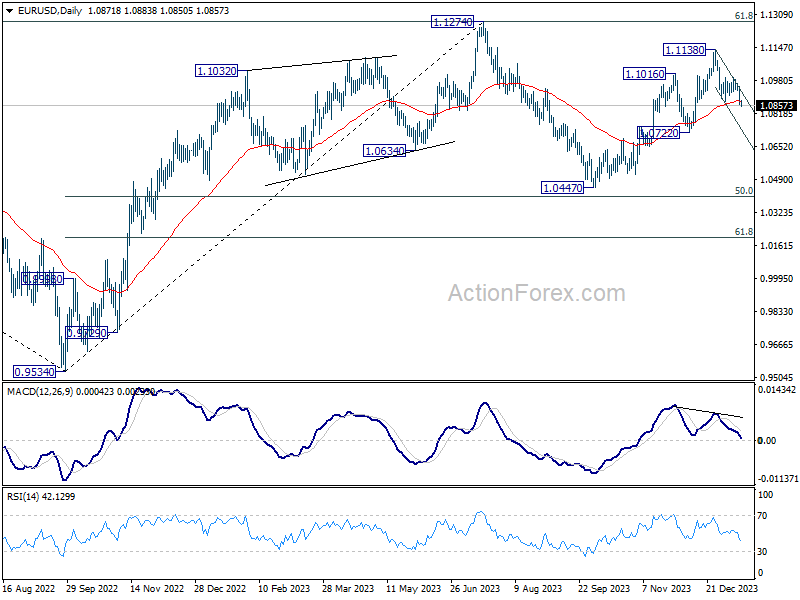Click the MACD -0.011371 scale value
Viewport: 800px width, 600px height.
pyautogui.click(x=778, y=479)
